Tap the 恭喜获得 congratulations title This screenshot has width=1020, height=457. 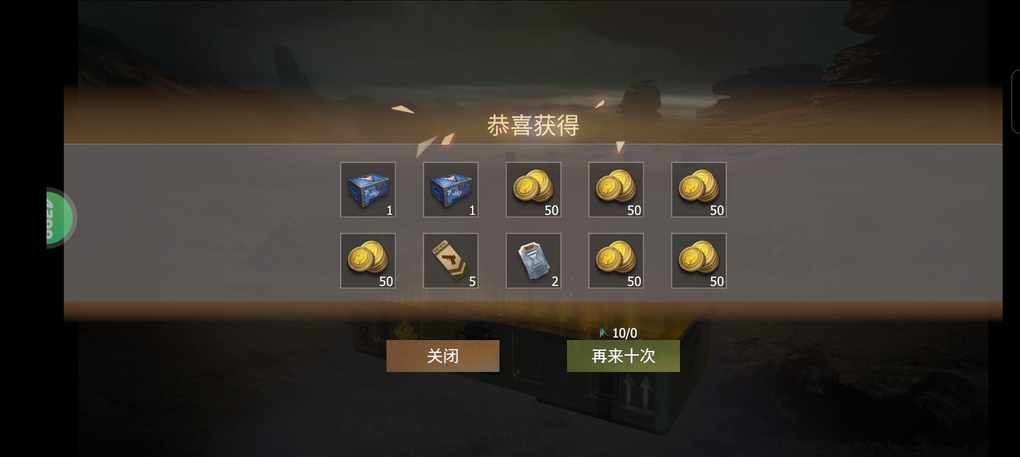click(x=533, y=125)
